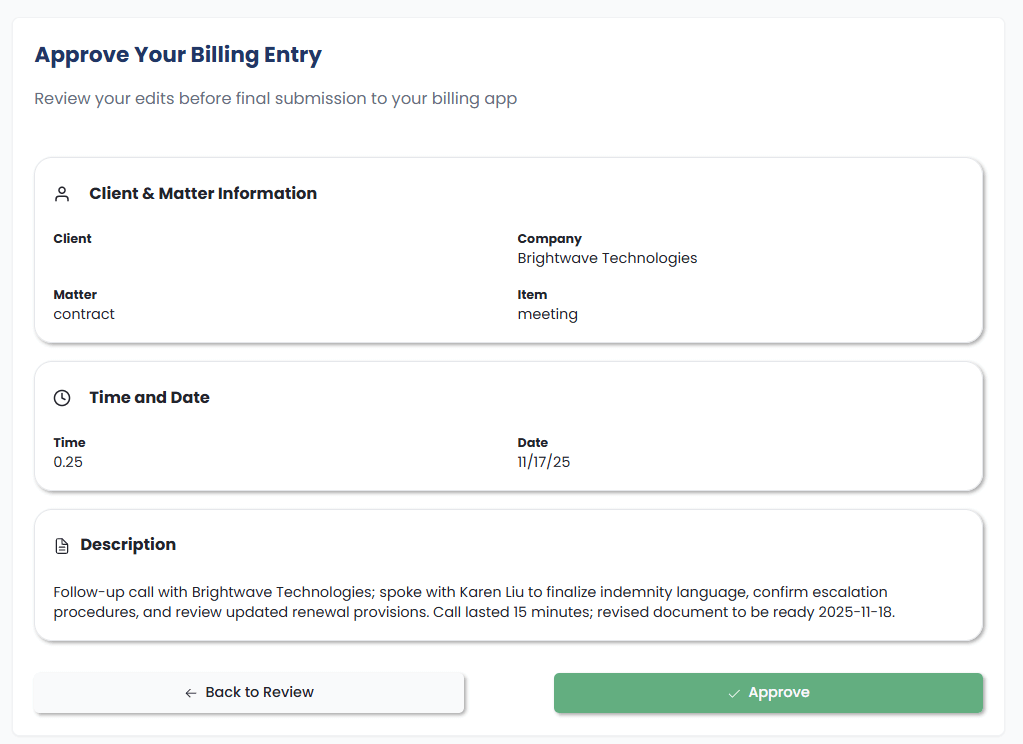Click the "Review your edits" subtitle text
The image size is (1023, 744).
[x=275, y=99]
